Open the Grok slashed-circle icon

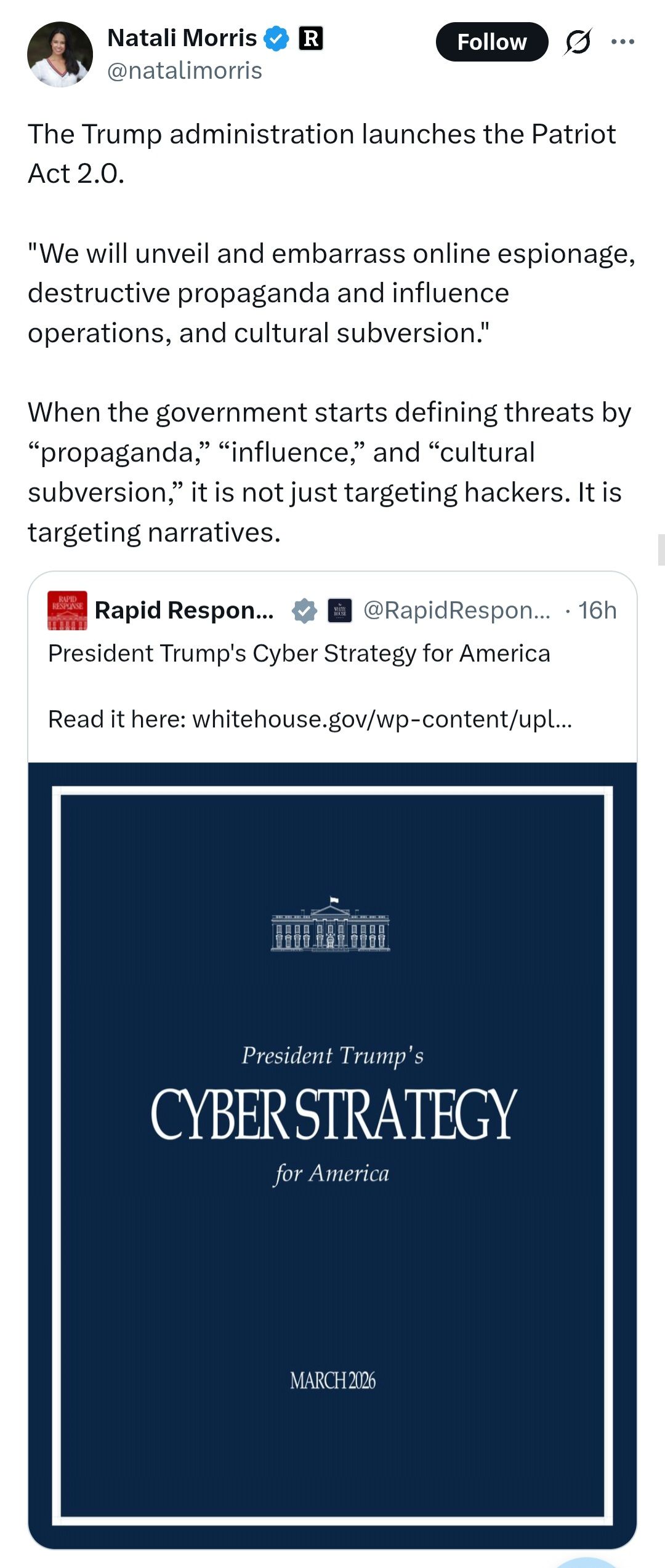click(x=578, y=42)
